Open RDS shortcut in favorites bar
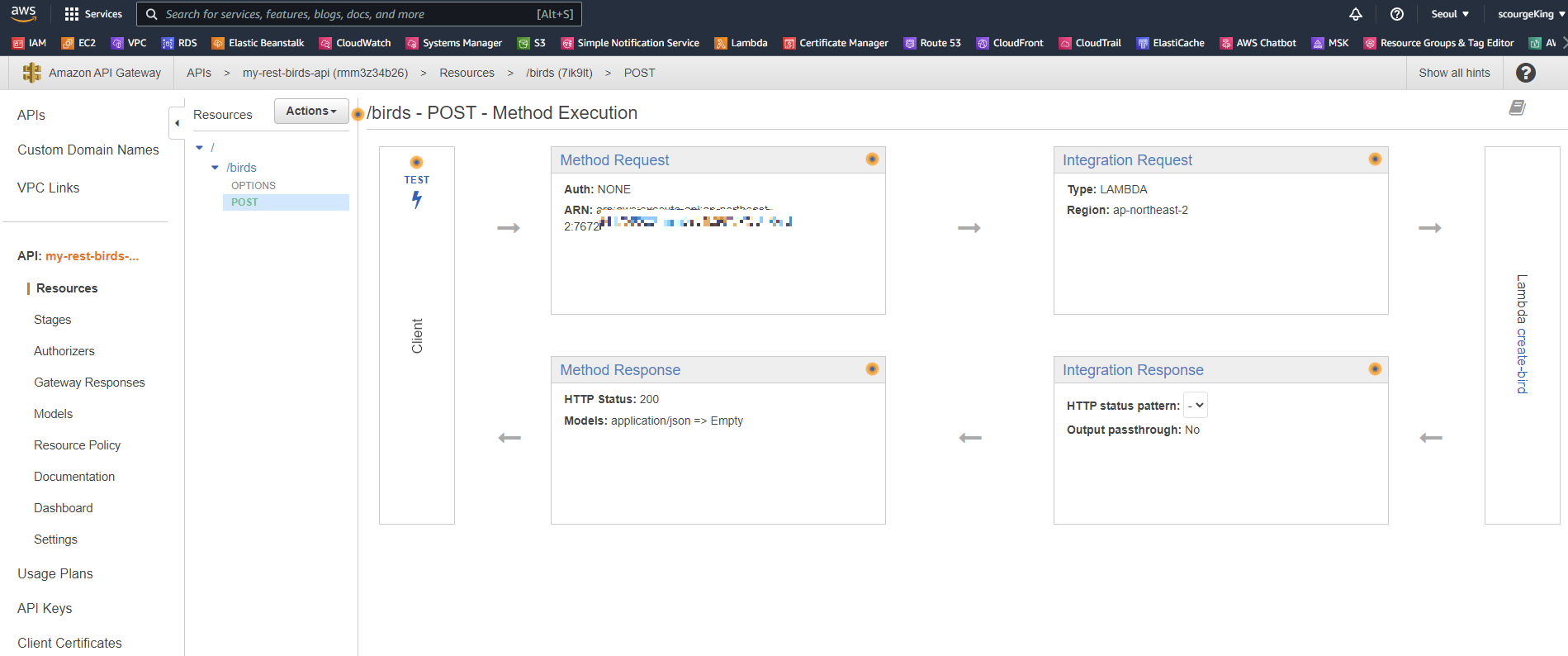Viewport: 1568px width, 656px height. point(179,43)
